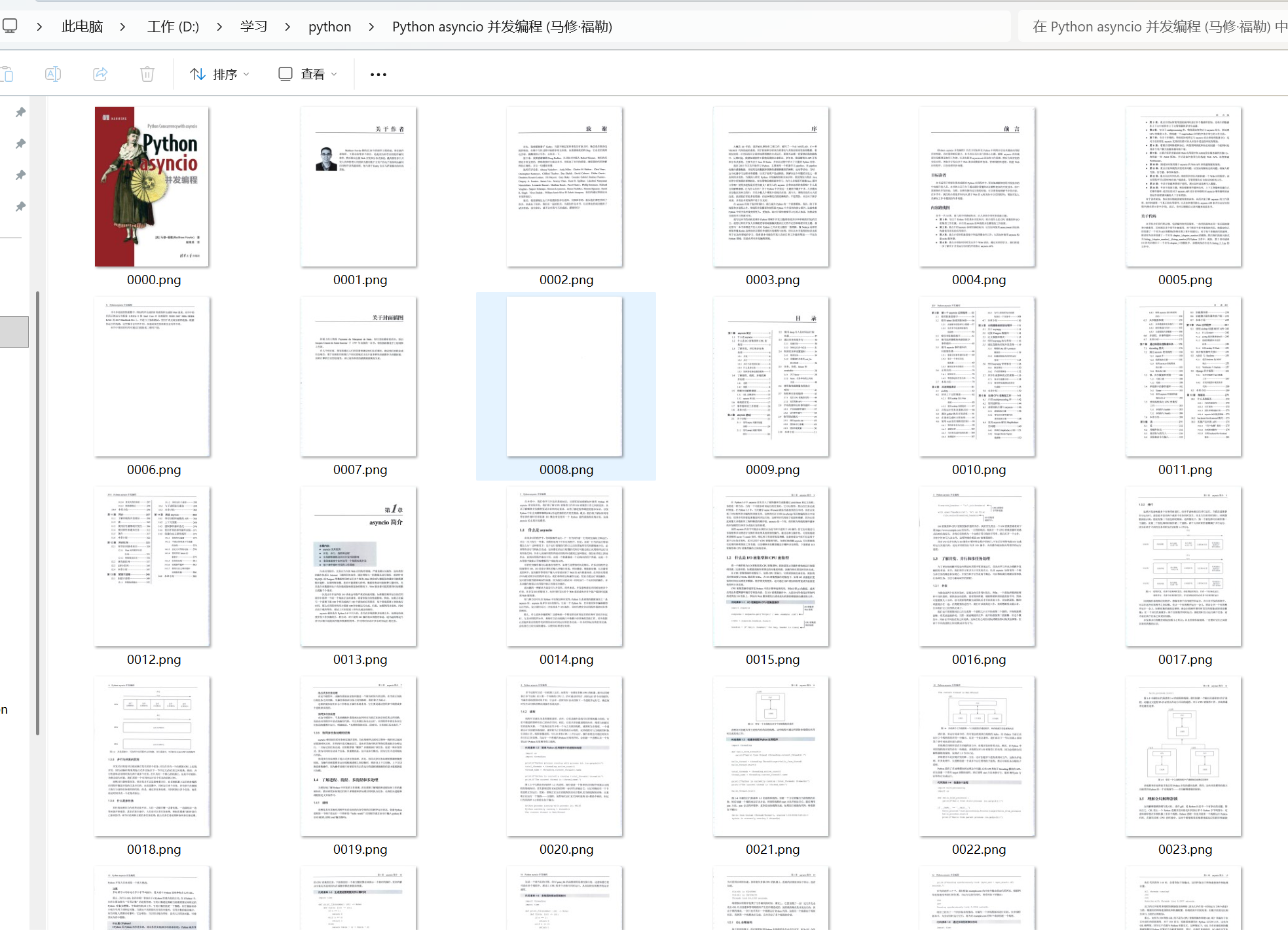This screenshot has height=935, width=1288.
Task: Select the 0015.png thumbnail
Action: click(771, 566)
